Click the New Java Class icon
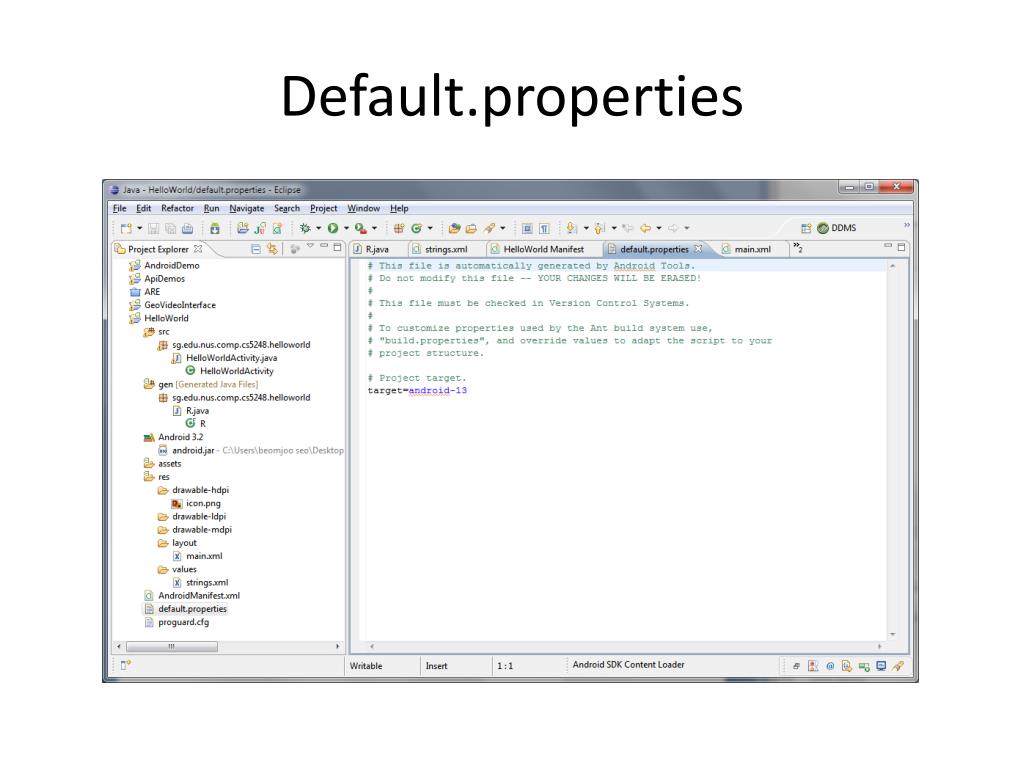1024x768 pixels. coord(417,228)
